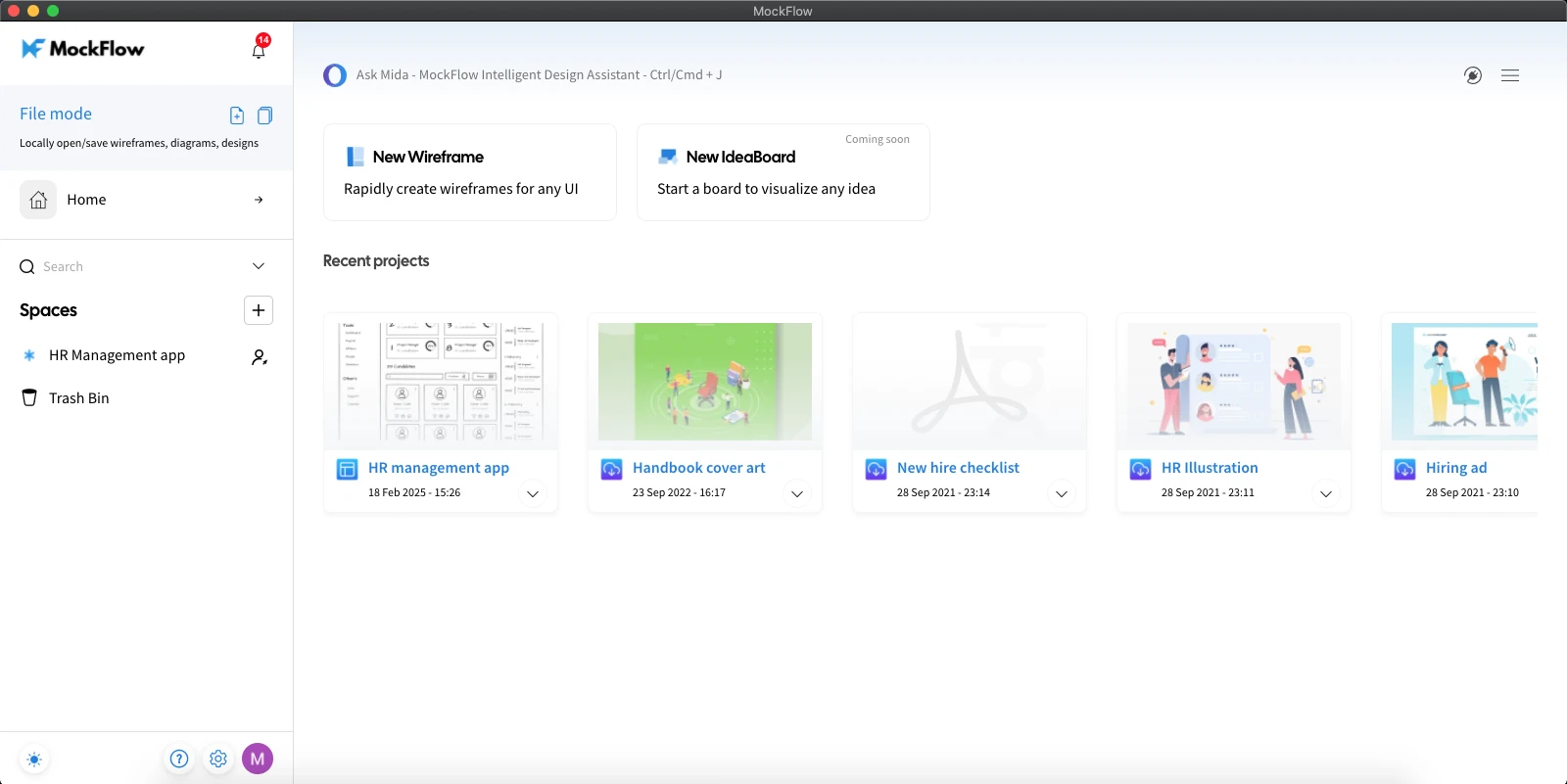Open the M user profile avatar
Screen dimensions: 1567x784
click(x=258, y=759)
